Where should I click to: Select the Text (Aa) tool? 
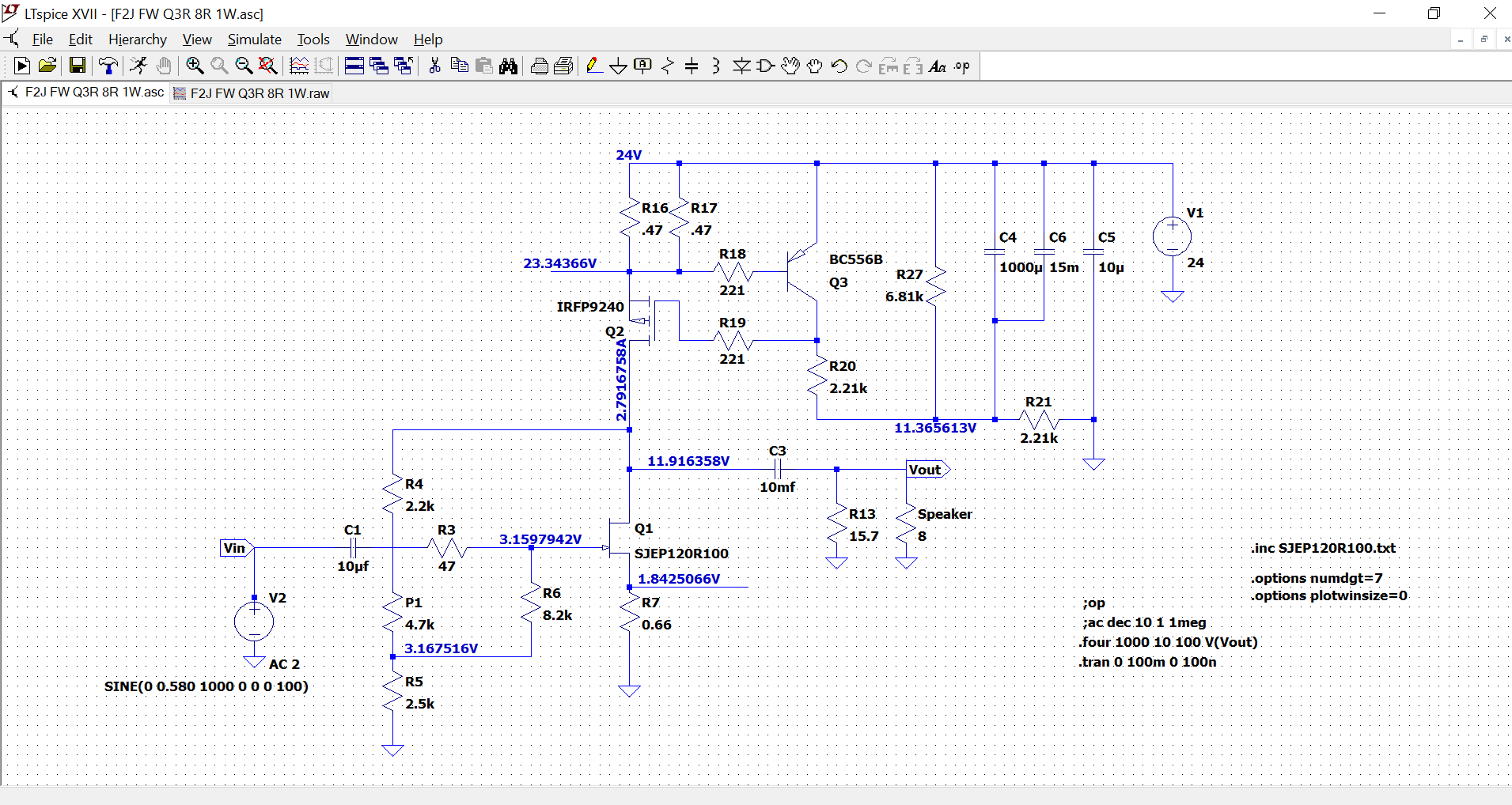point(938,66)
